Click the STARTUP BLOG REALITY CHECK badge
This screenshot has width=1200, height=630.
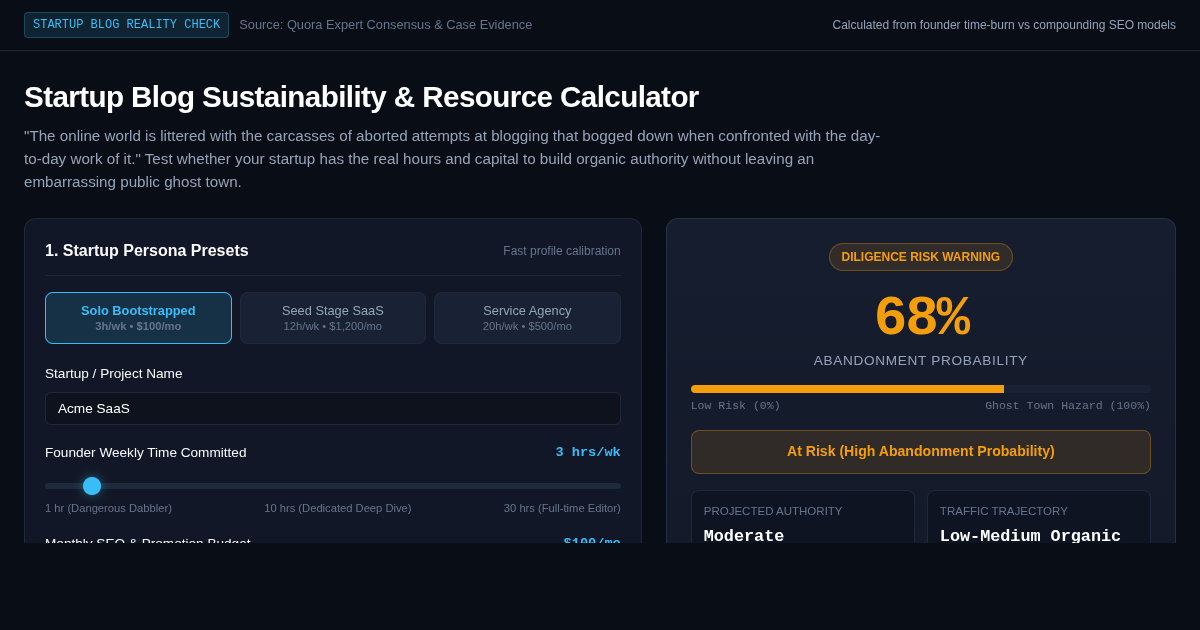pos(126,25)
